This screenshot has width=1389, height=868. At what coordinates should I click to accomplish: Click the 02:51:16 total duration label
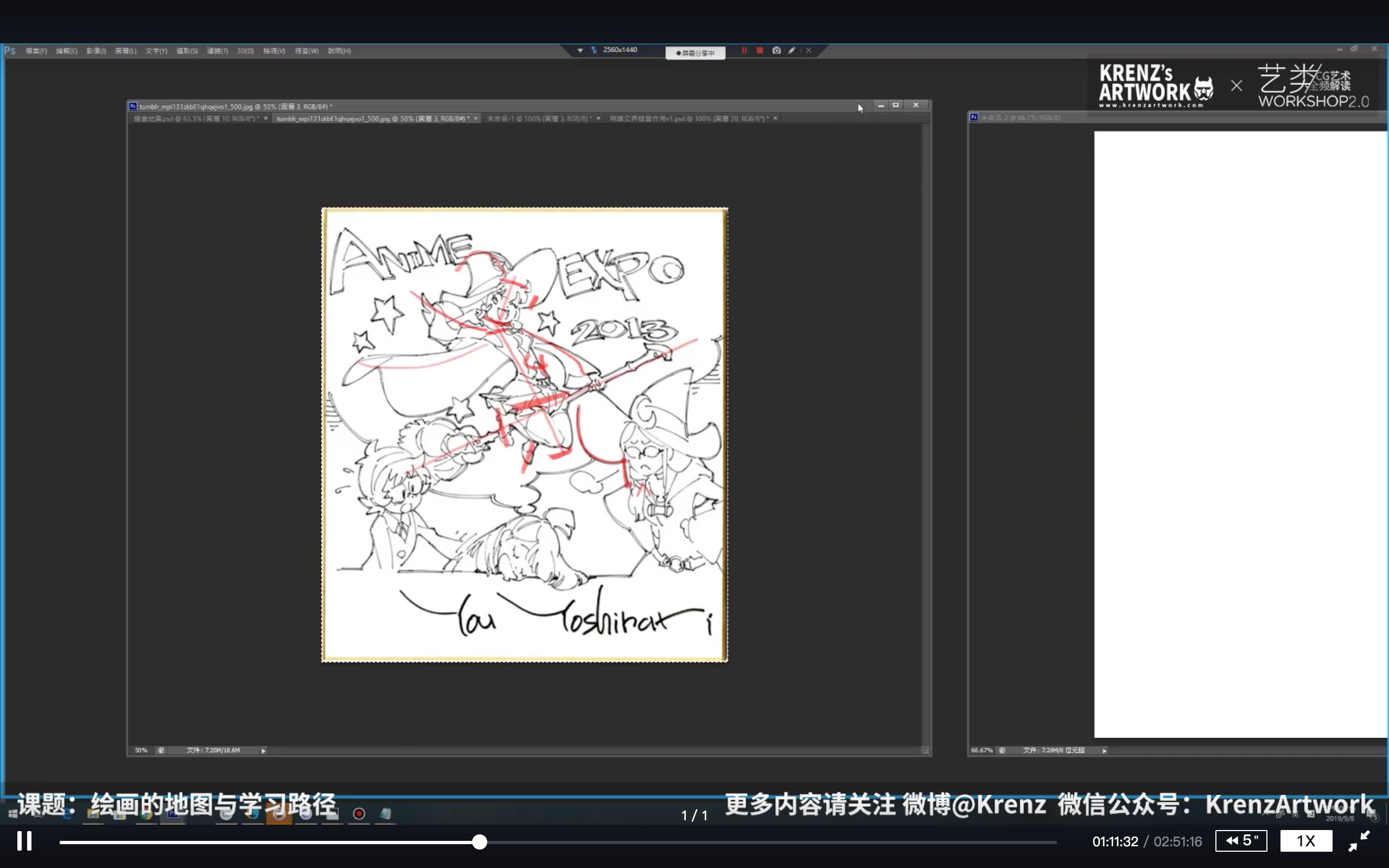click(1178, 841)
